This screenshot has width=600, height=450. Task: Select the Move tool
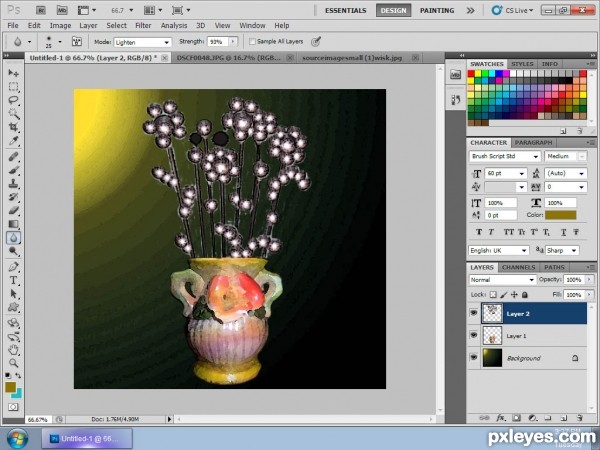click(x=13, y=73)
